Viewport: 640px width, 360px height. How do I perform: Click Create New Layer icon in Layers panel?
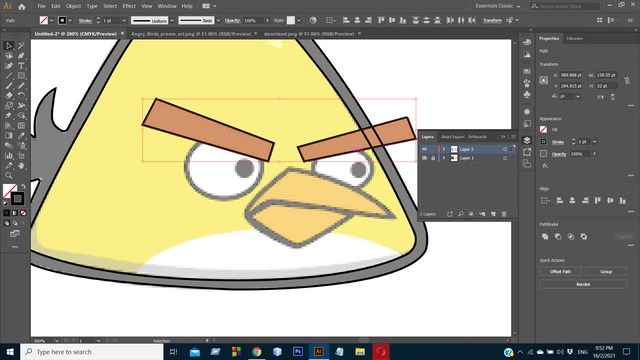[493, 214]
